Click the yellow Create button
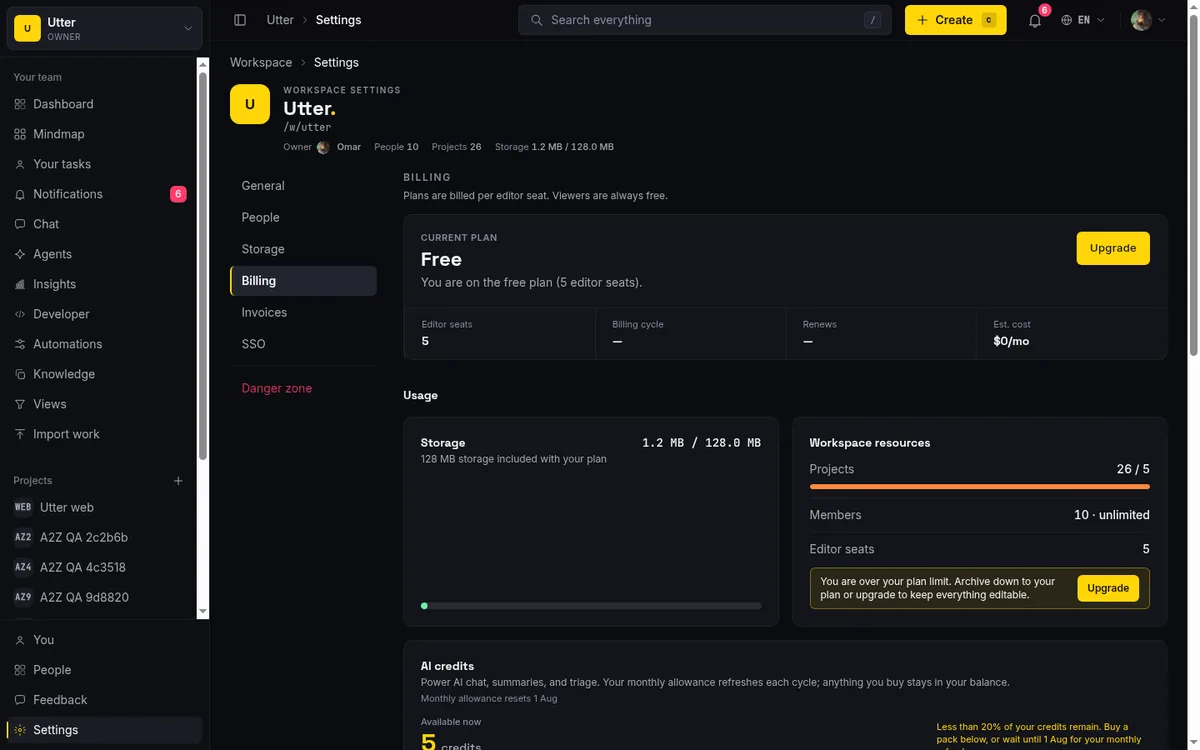Image resolution: width=1200 pixels, height=750 pixels. tap(955, 20)
